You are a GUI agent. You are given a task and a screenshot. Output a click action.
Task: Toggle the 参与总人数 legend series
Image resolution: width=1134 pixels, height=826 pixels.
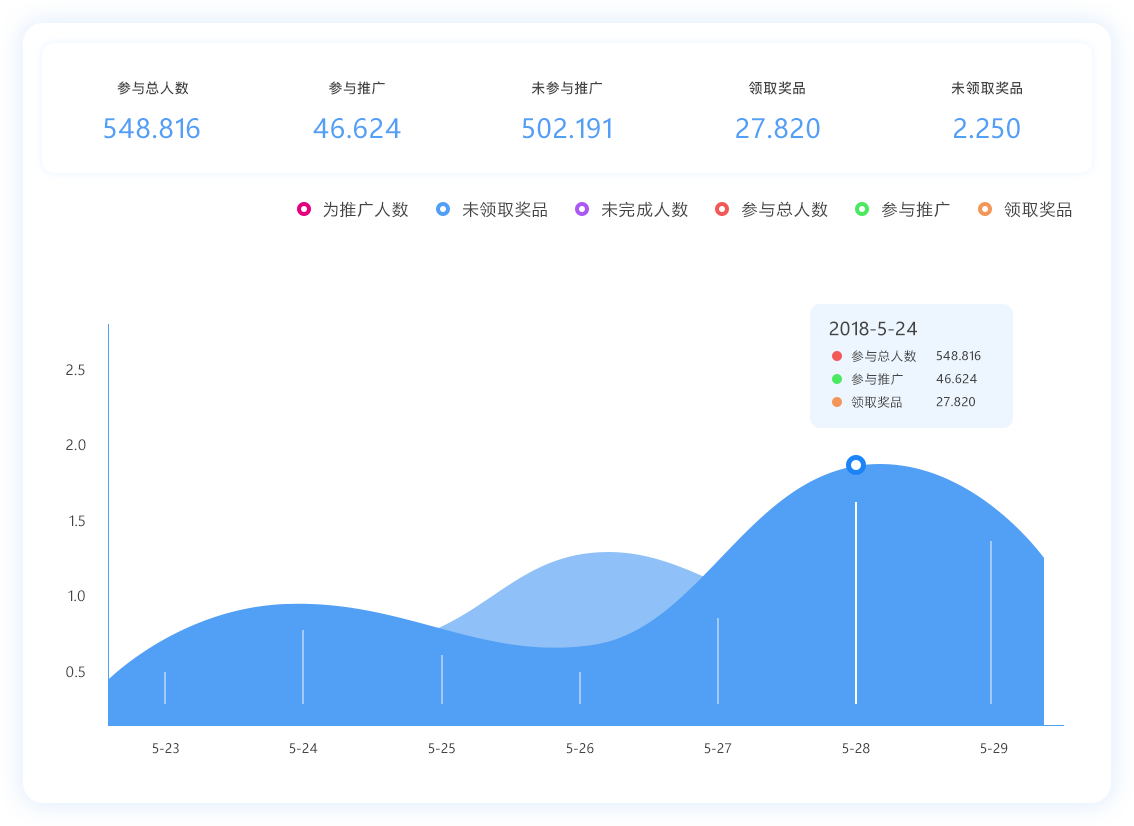click(771, 210)
